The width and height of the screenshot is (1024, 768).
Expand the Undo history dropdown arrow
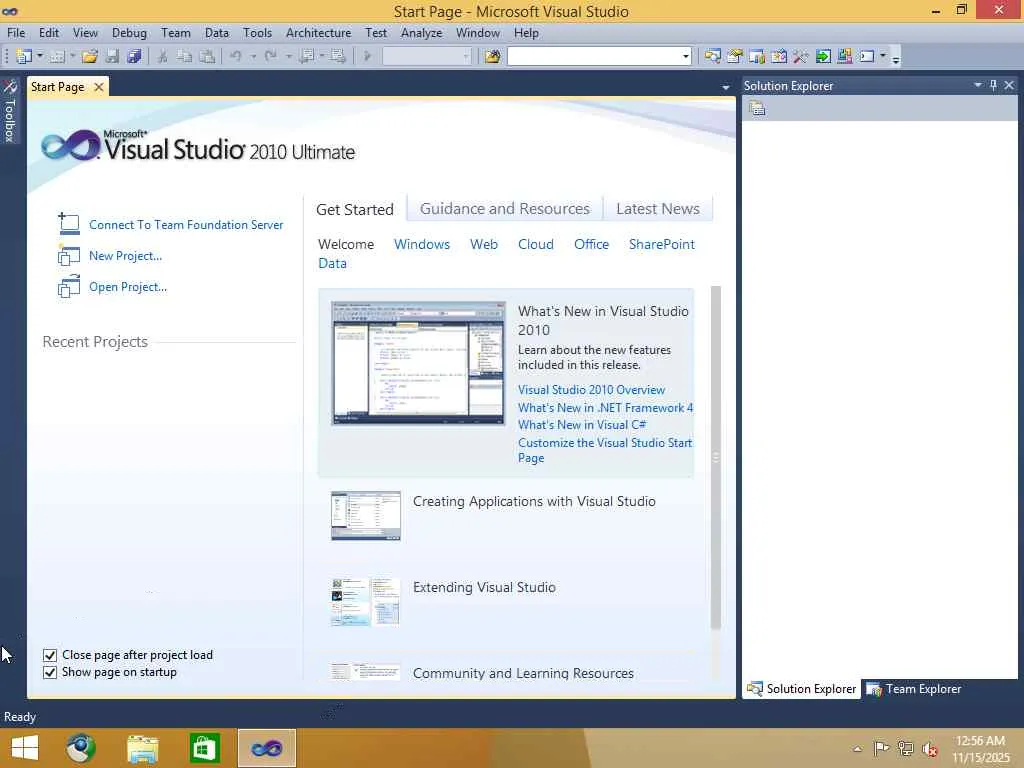[253, 56]
